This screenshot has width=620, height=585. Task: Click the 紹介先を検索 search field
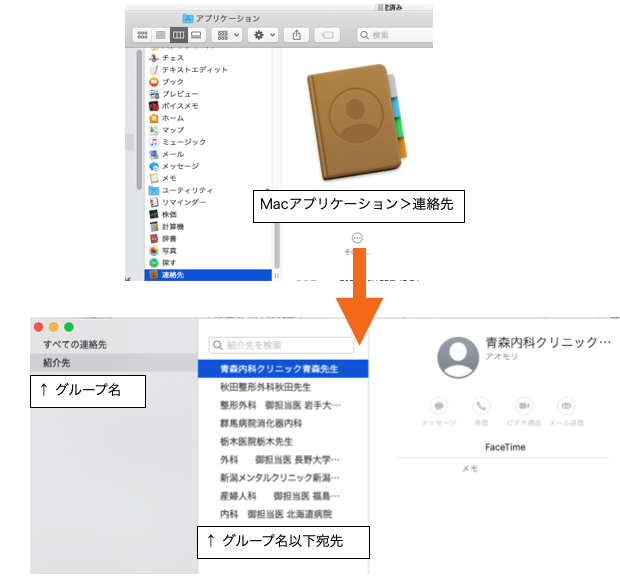click(x=281, y=345)
